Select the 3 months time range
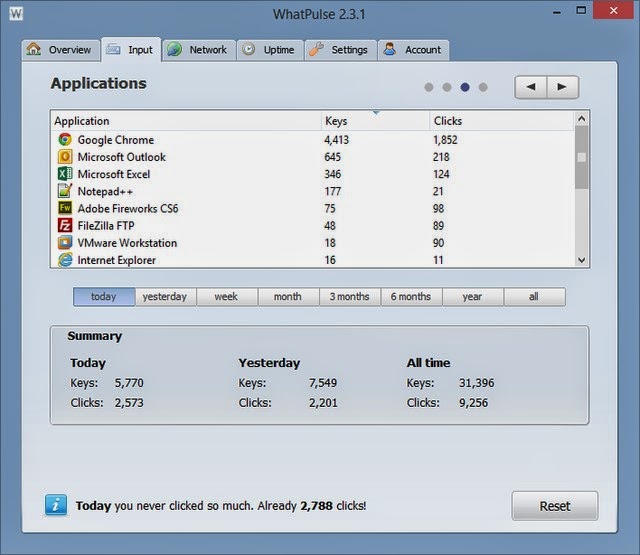Viewport: 640px width, 555px height. pyautogui.click(x=350, y=297)
